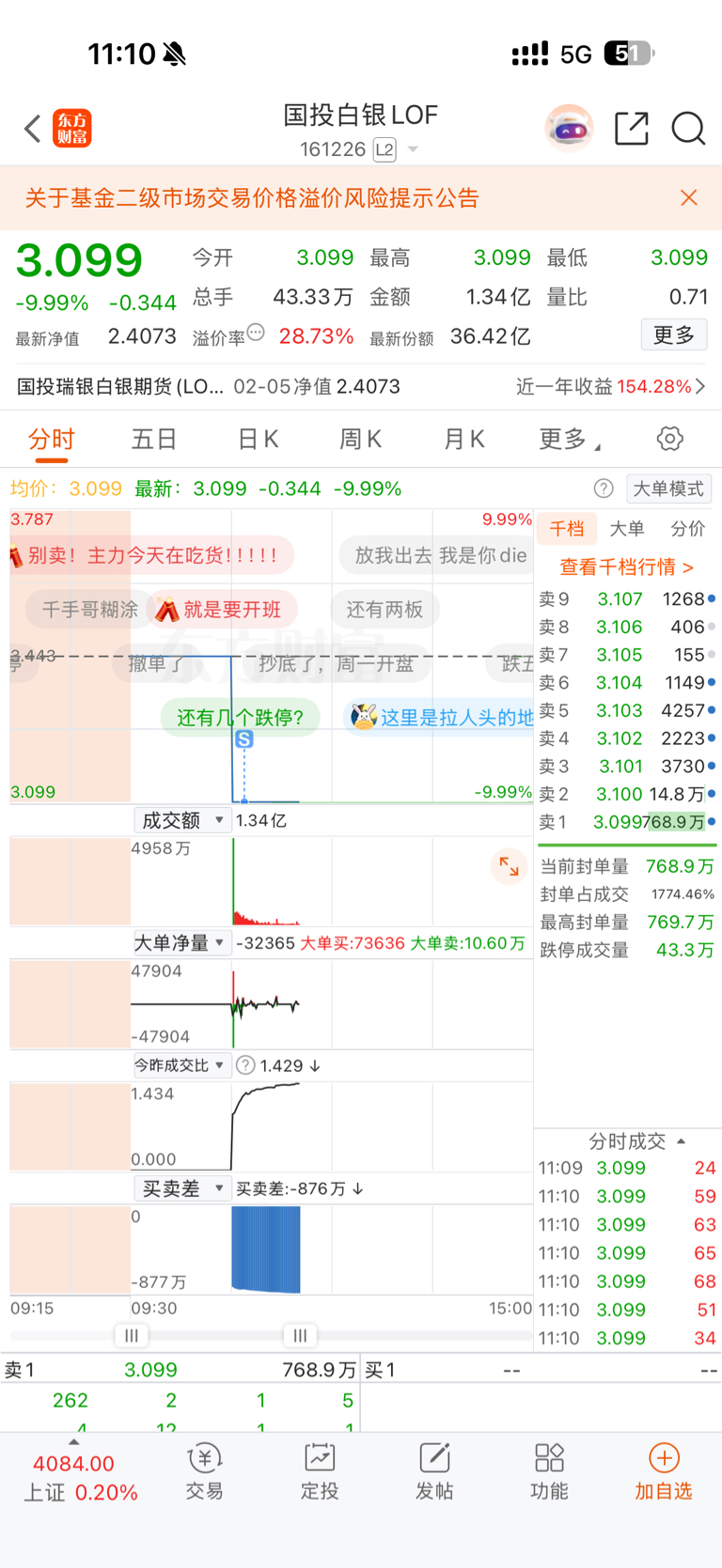Open the Eastmoney app logo
Viewport: 722px width, 1568px height.
pos(72,129)
